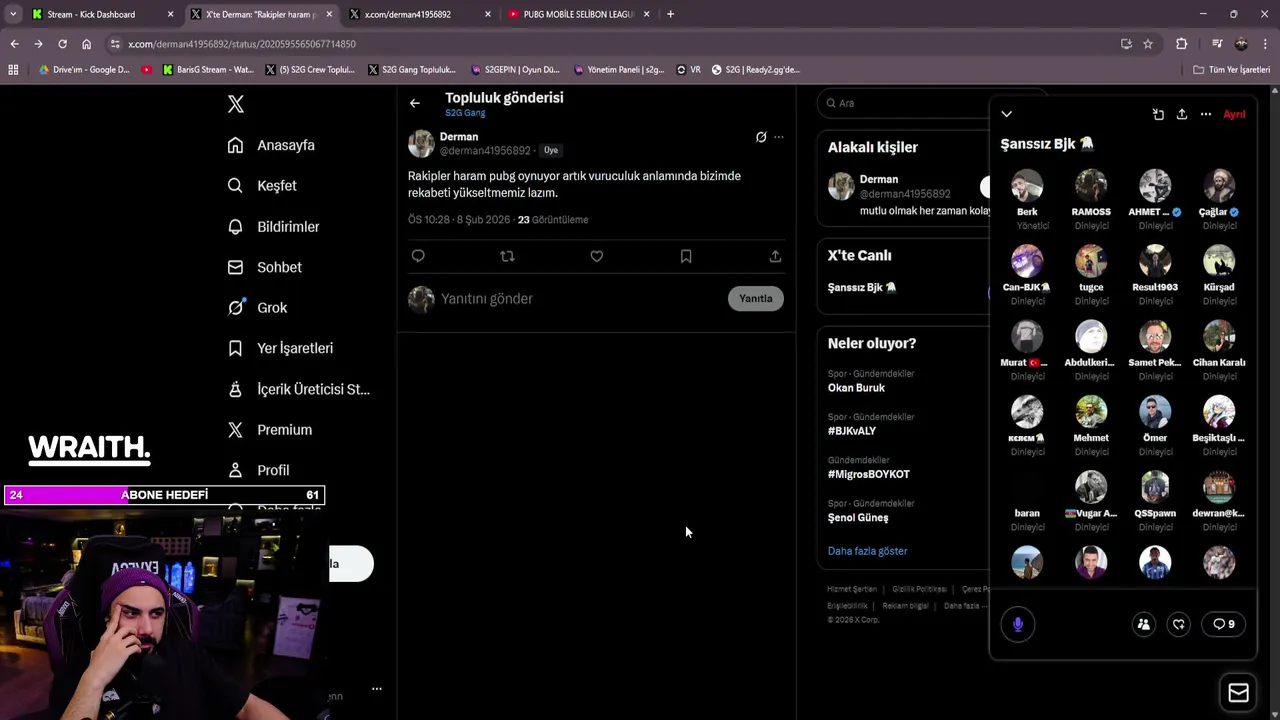The width and height of the screenshot is (1280, 720).
Task: Bookmark page with star icon
Action: [1148, 44]
